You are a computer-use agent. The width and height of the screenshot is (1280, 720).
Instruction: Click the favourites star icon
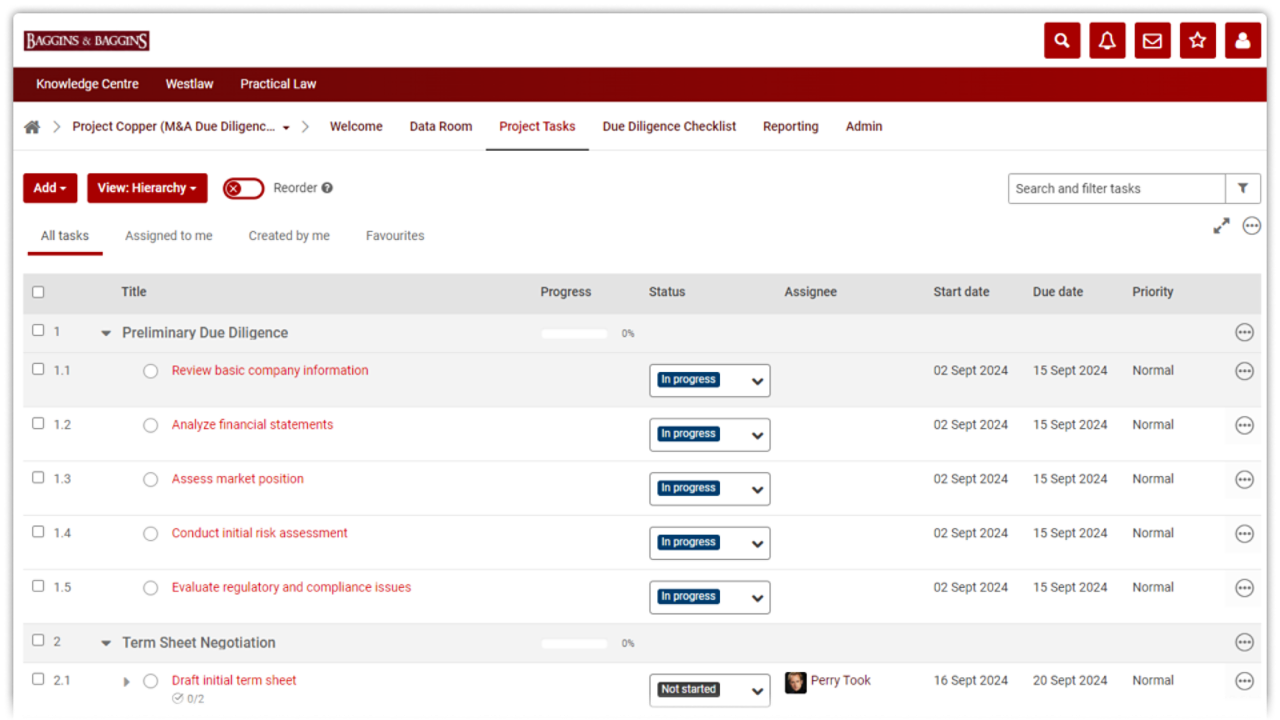1197,41
